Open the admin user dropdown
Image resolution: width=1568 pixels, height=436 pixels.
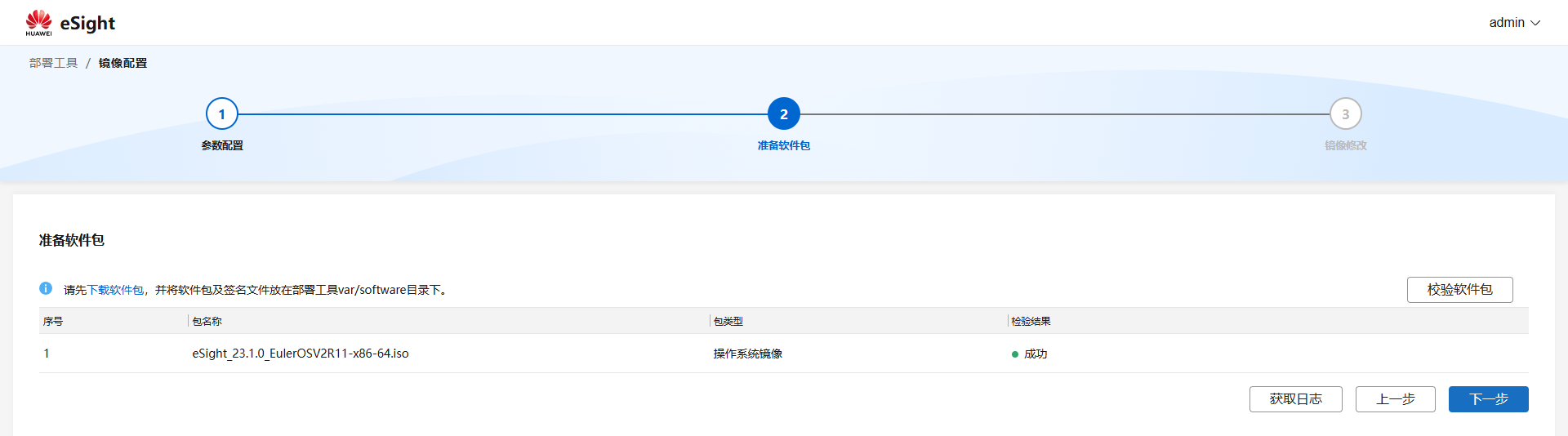coord(1514,23)
